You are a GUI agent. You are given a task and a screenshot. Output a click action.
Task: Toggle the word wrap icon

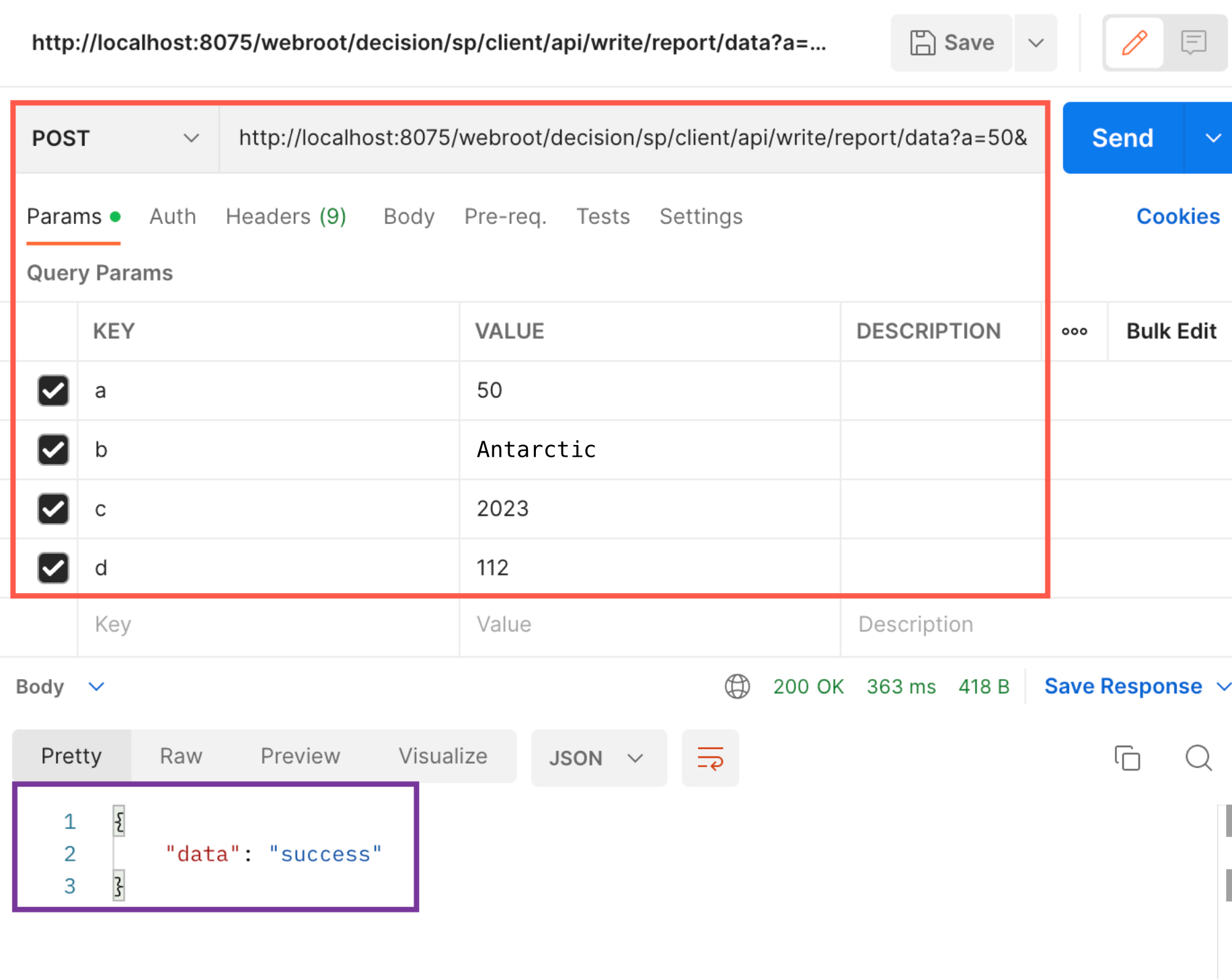tap(710, 758)
